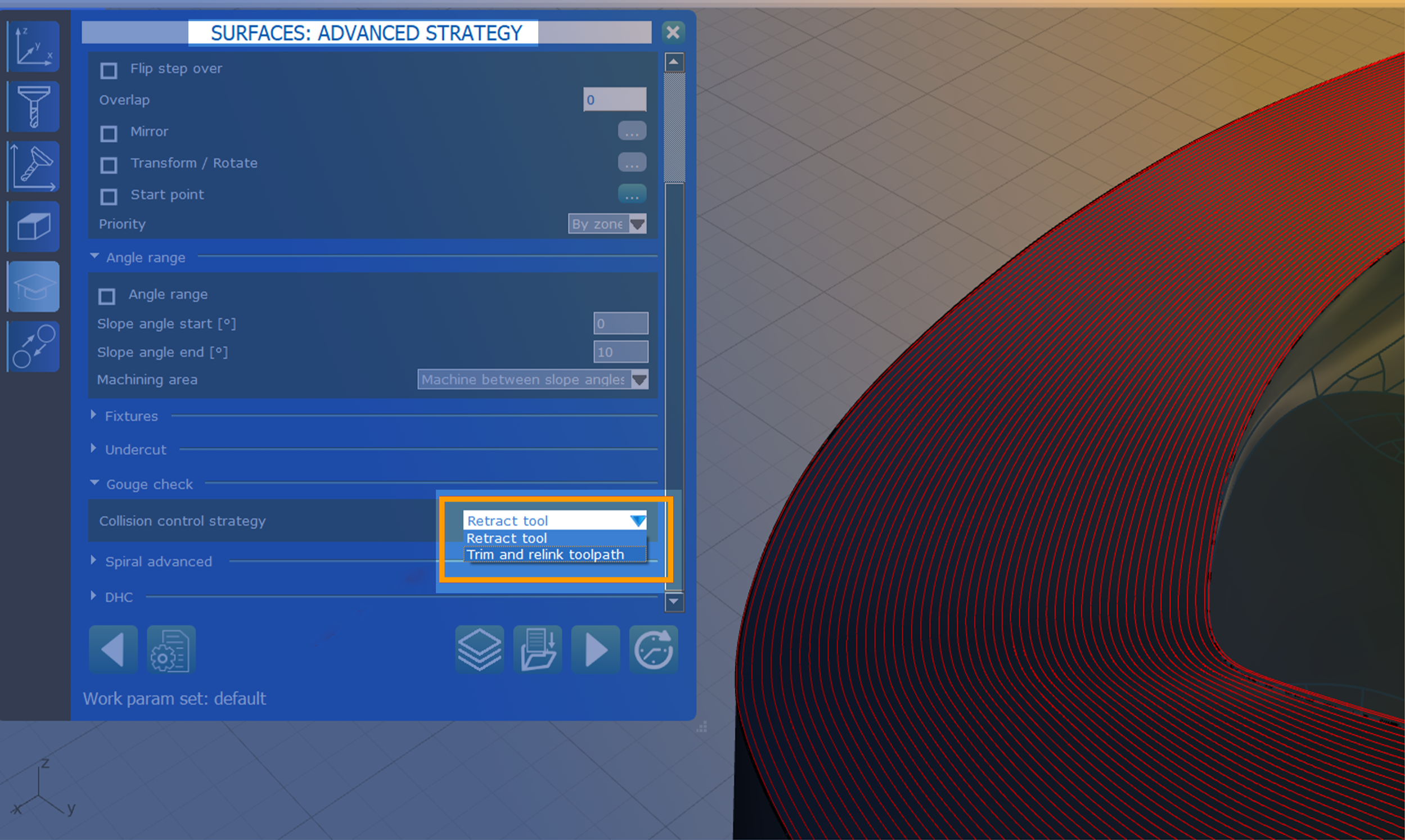Open the Priority By zone dropdown
This screenshot has height=840, width=1405.
[x=607, y=224]
